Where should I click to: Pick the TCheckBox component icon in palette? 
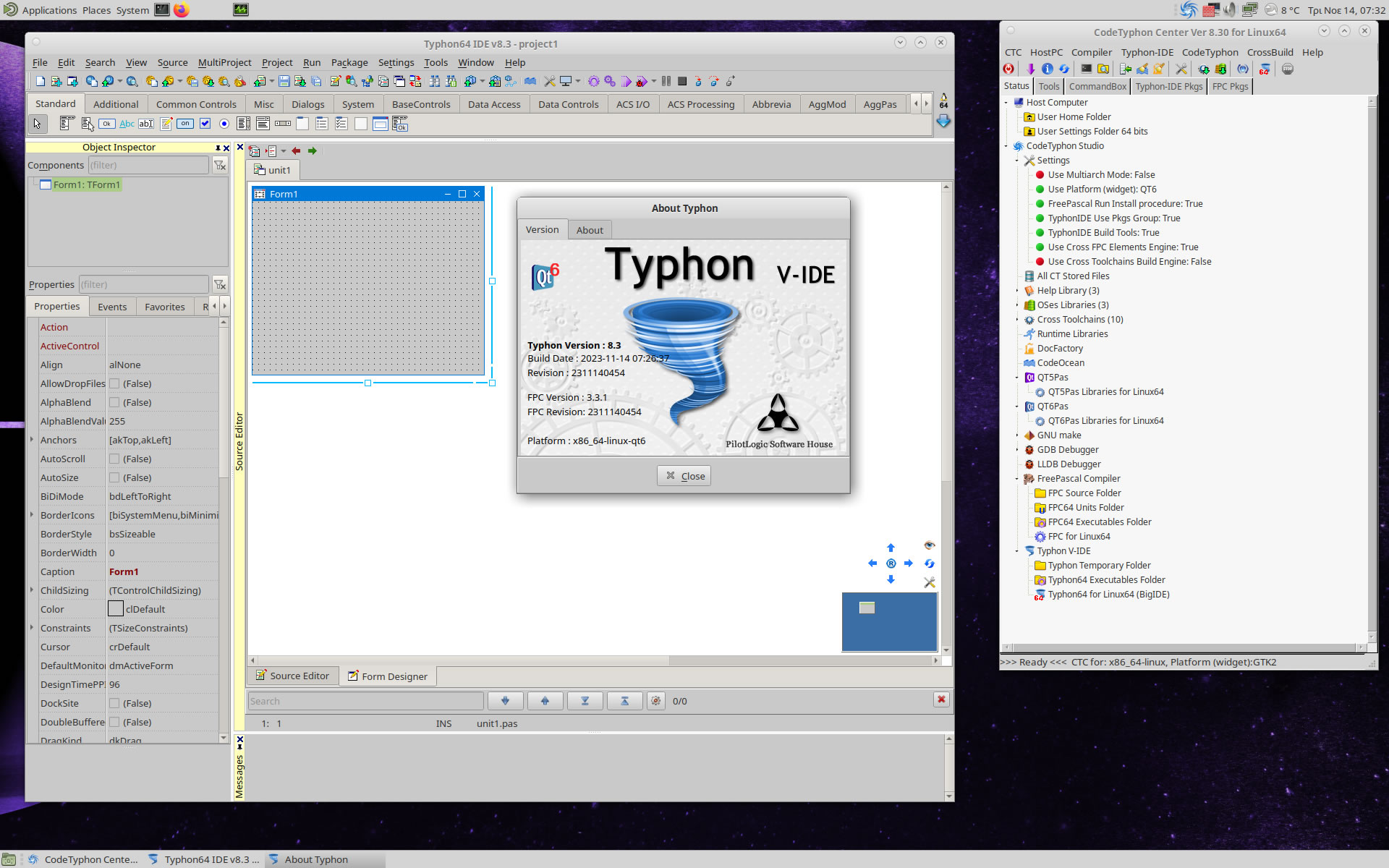point(205,124)
